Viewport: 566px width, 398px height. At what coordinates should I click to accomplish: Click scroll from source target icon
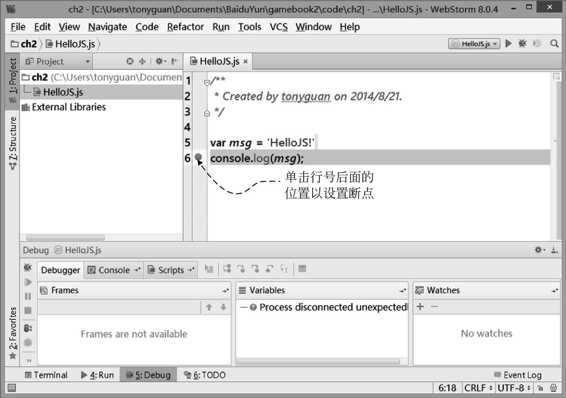pyautogui.click(x=130, y=61)
